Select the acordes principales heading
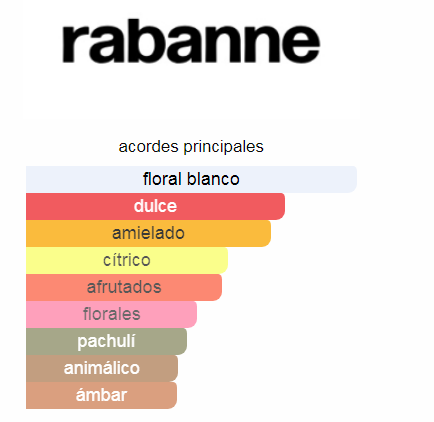This screenshot has width=434, height=422. (x=191, y=147)
